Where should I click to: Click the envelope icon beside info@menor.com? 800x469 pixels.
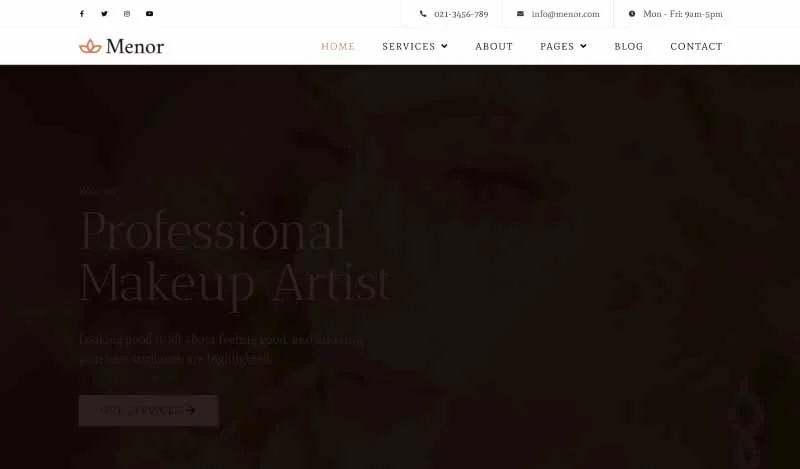click(520, 14)
